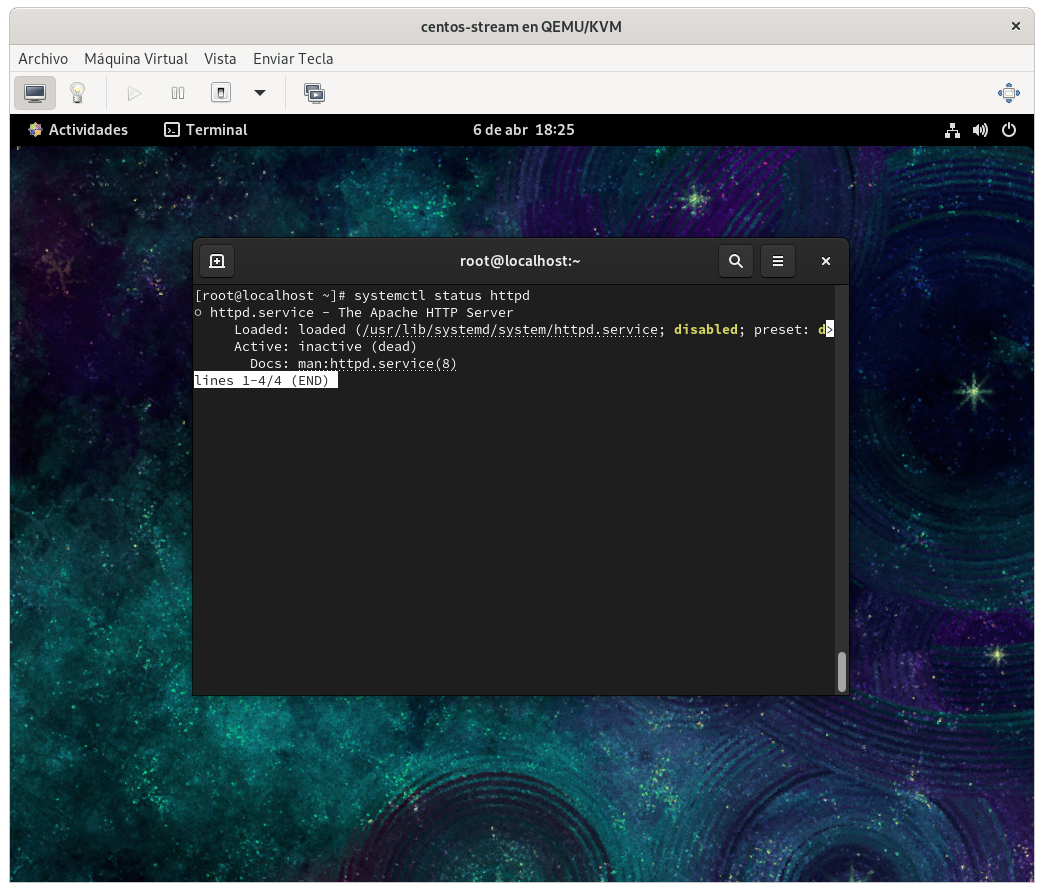
Task: Open the Máquina Virtual menu
Action: 136,59
